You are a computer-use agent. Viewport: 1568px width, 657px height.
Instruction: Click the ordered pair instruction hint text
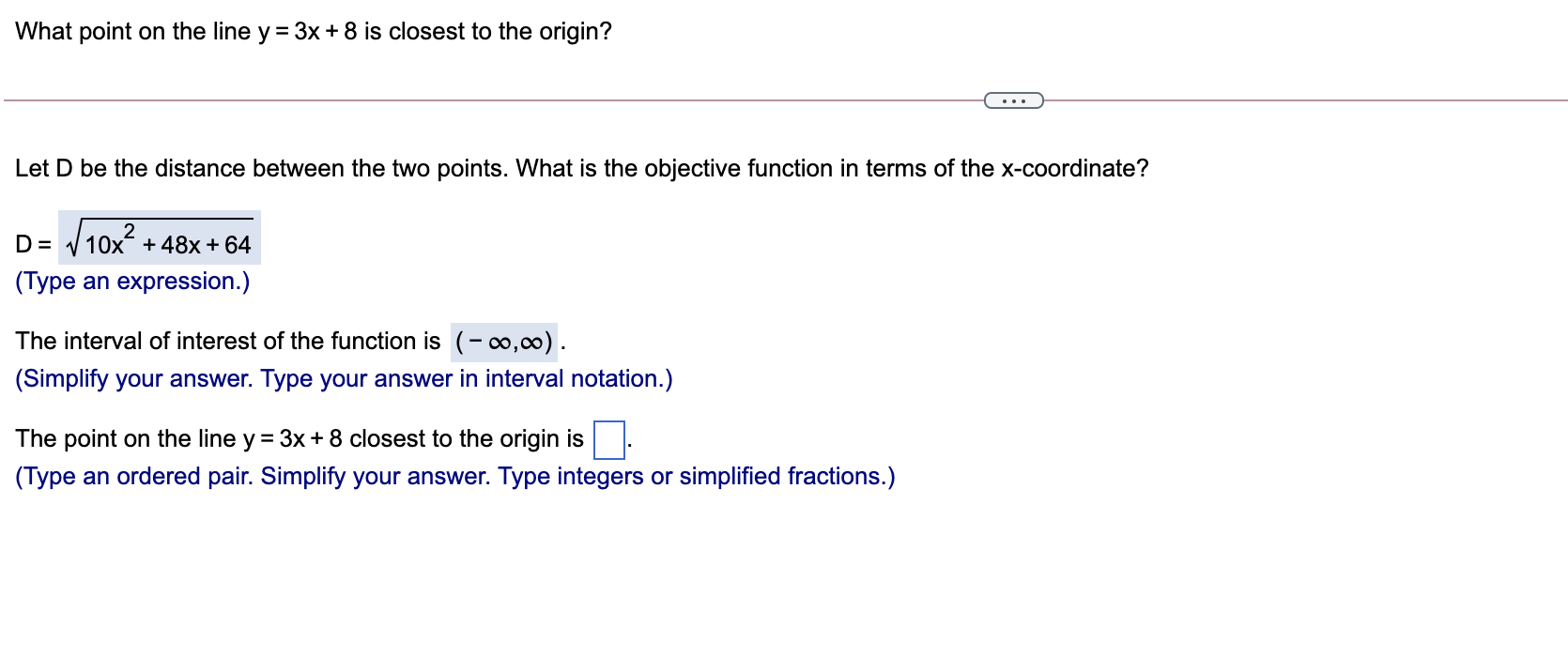pos(453,477)
